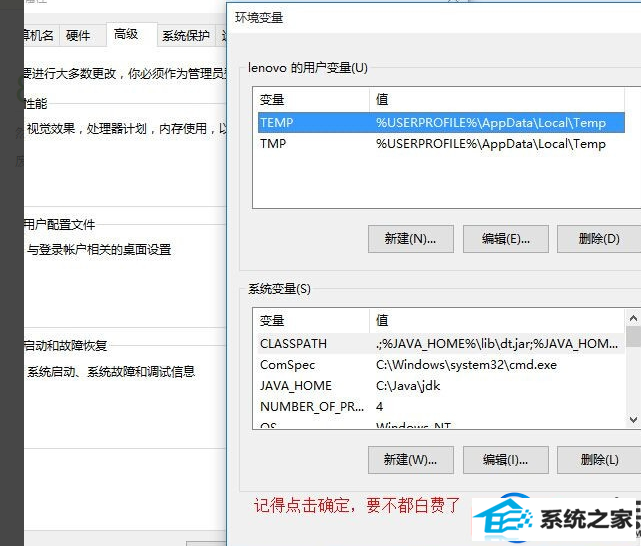Click system variables scrollbar down arrow
The height and width of the screenshot is (546, 641).
tap(633, 421)
